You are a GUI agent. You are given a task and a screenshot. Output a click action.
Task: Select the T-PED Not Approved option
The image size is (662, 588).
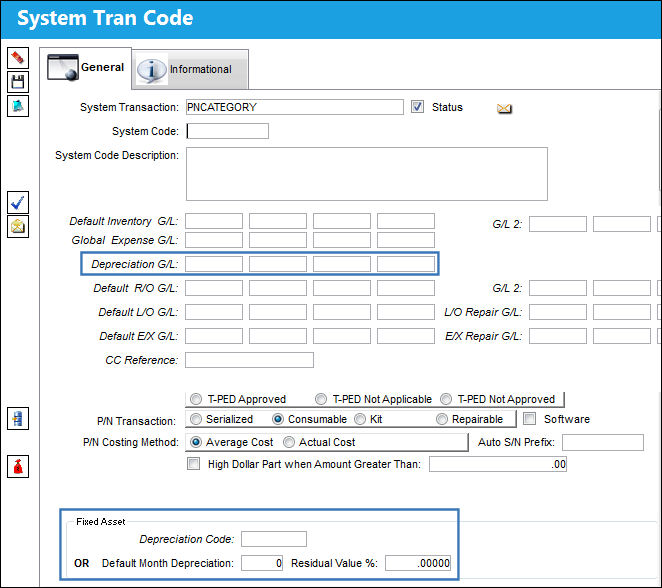tap(446, 399)
